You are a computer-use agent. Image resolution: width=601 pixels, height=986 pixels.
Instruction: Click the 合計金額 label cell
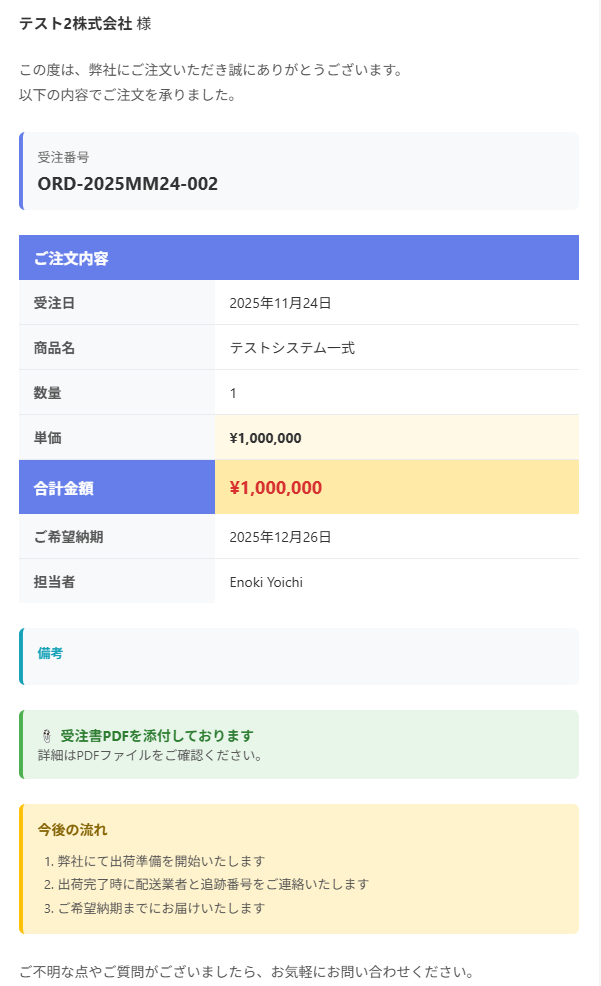63,488
